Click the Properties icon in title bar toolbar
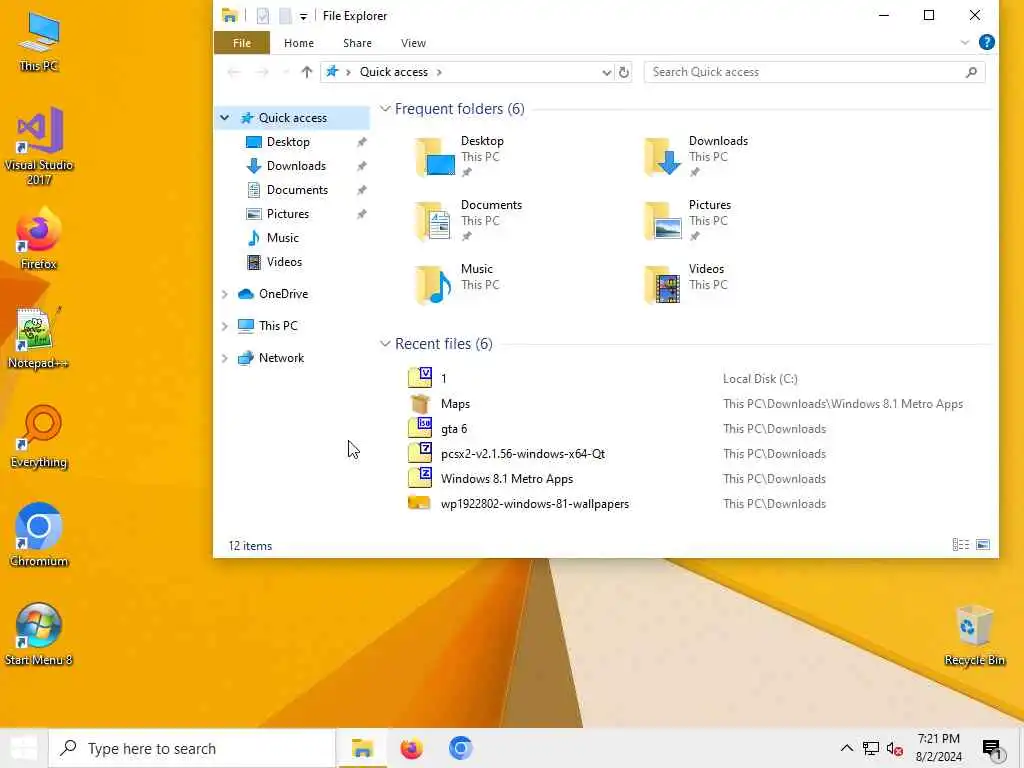Screen dimensions: 1024x768 coord(263,16)
